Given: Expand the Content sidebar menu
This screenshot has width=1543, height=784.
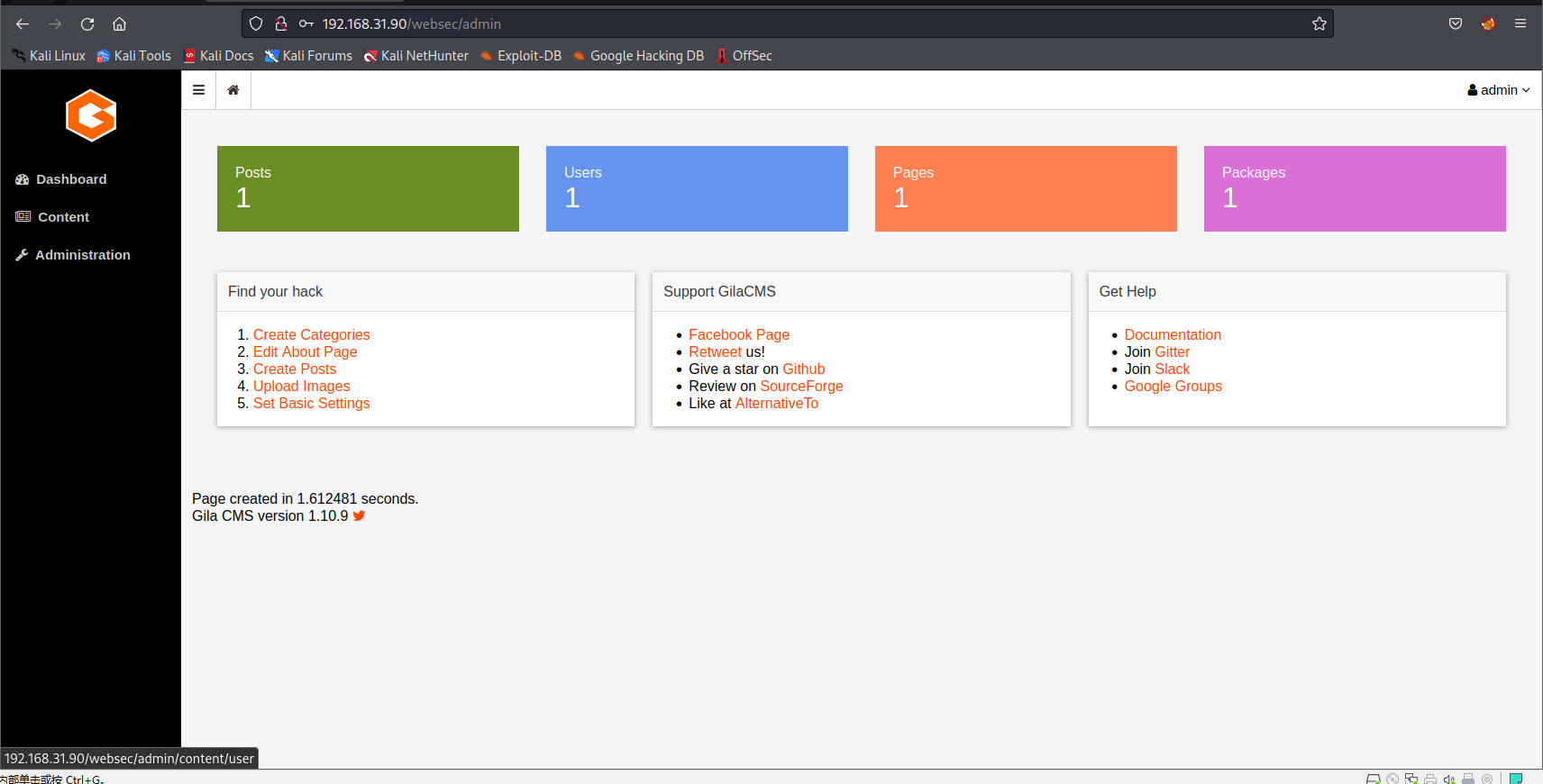Looking at the screenshot, I should tap(52, 217).
